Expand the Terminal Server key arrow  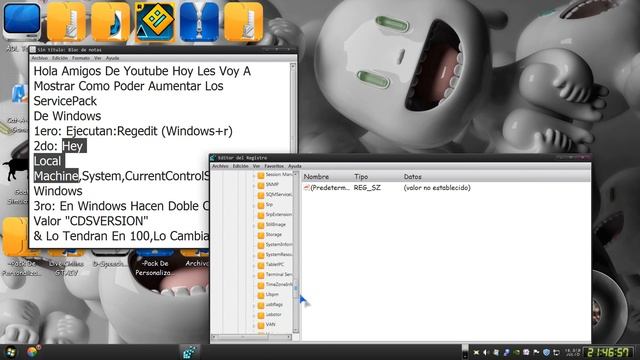pyautogui.click(x=254, y=275)
